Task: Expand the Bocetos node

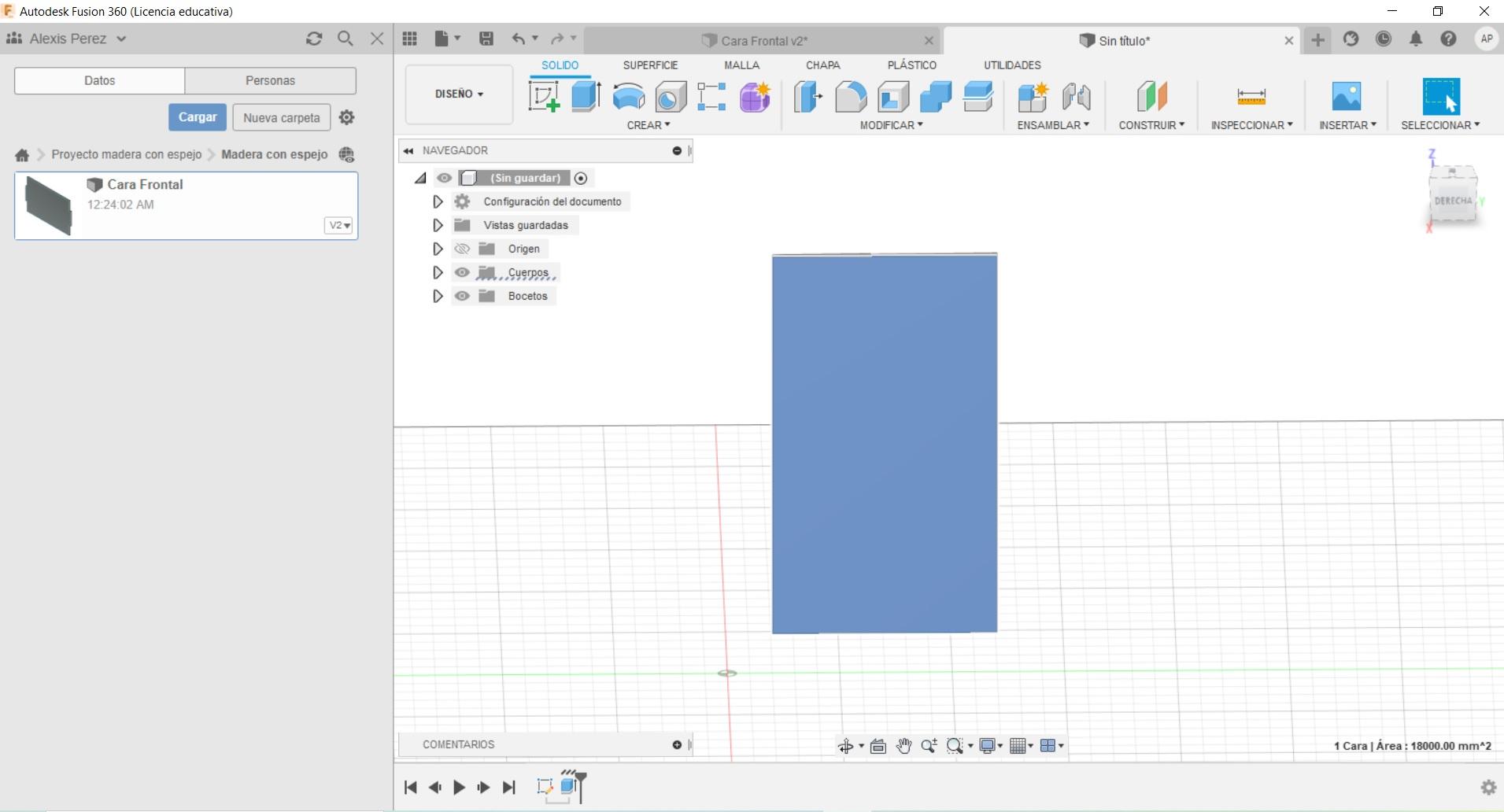Action: click(x=438, y=296)
